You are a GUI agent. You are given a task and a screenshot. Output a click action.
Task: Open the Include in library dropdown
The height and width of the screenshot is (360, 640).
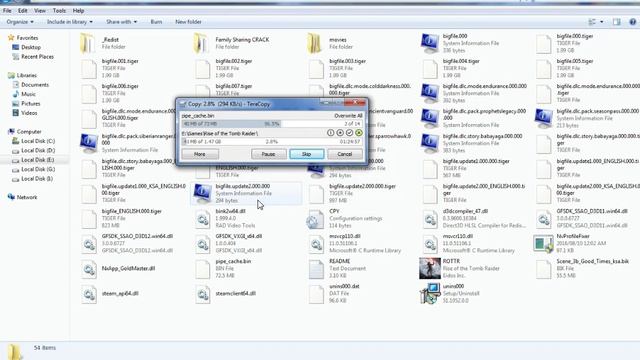coord(70,22)
